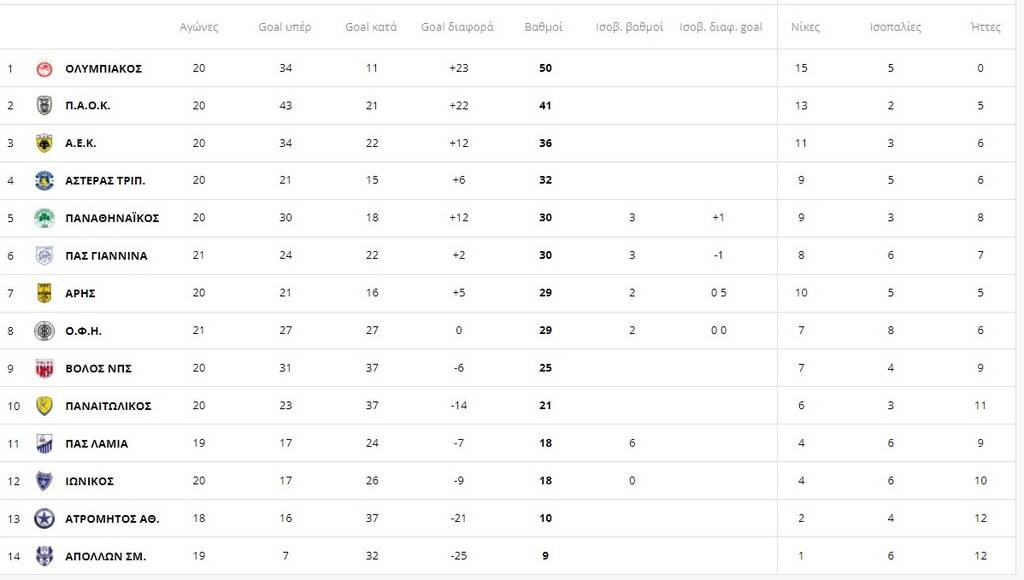Open the ΟΛΥΜΠΙΑΚΟΣ team name link
Viewport: 1024px width, 580px height.
103,68
